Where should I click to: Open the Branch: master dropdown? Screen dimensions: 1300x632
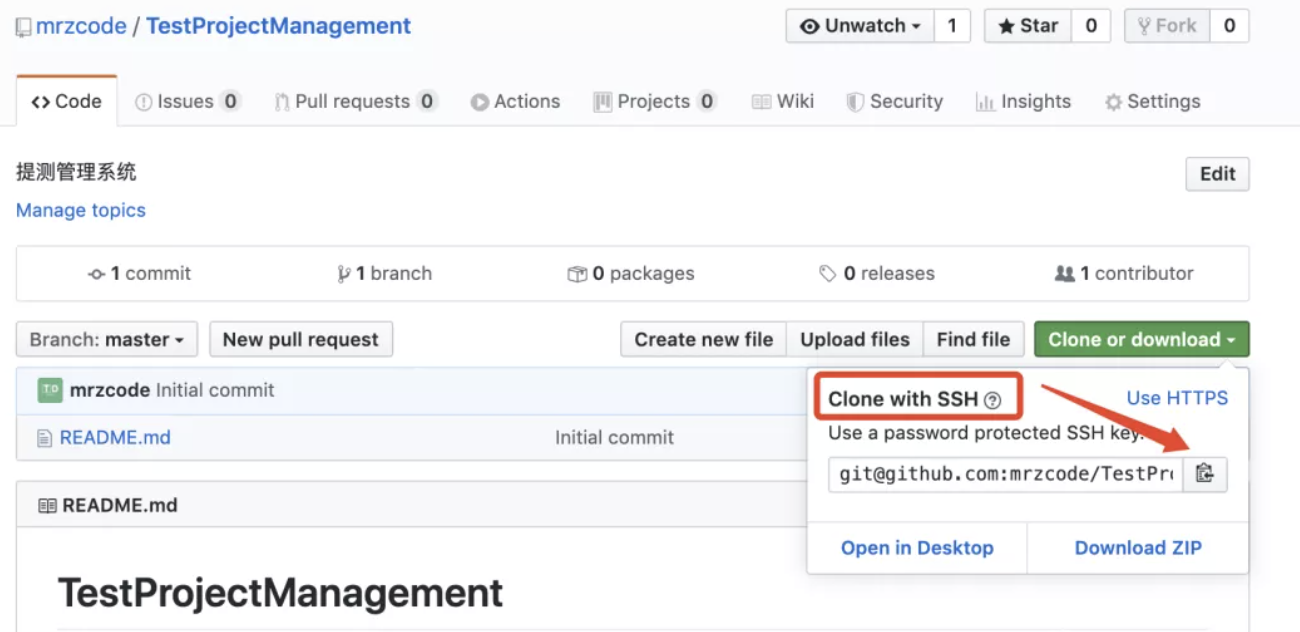coord(107,339)
